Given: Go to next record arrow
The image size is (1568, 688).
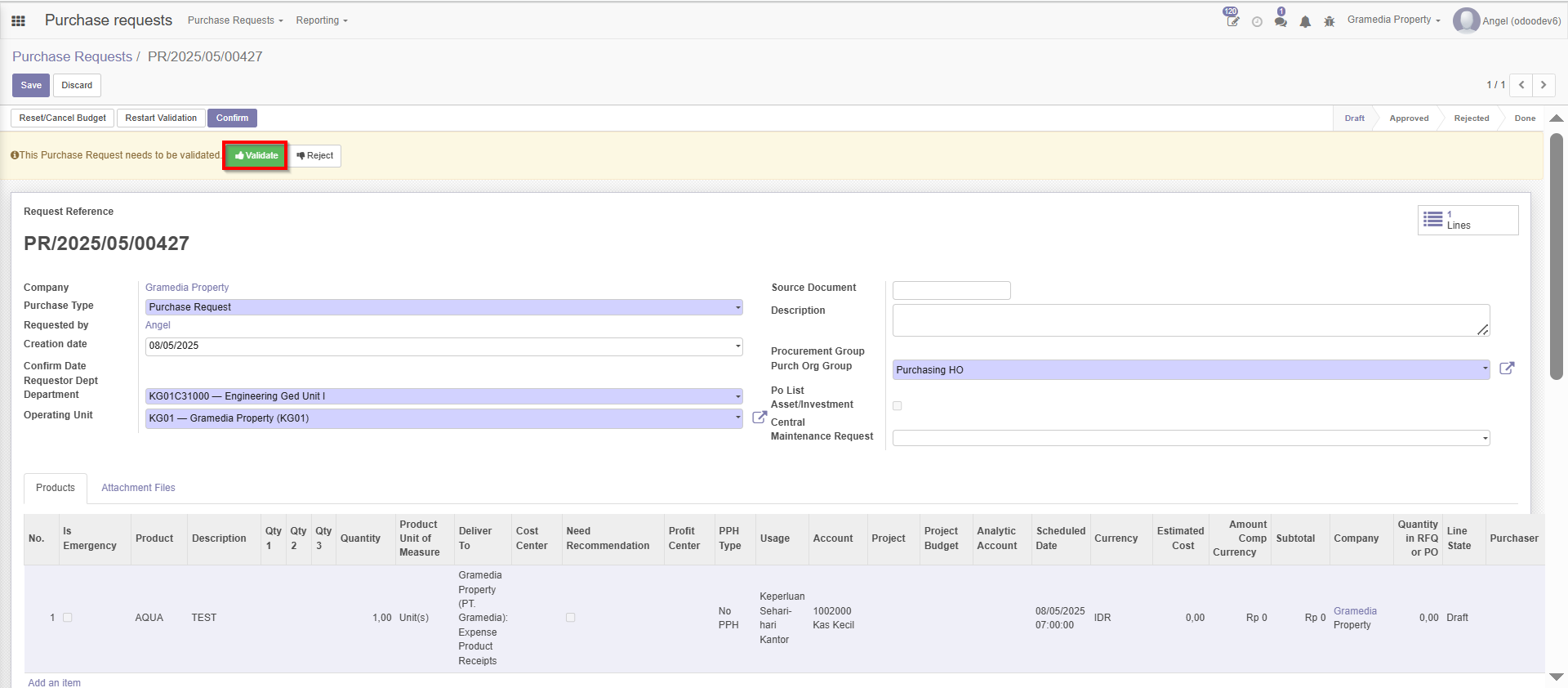Looking at the screenshot, I should pyautogui.click(x=1543, y=85).
